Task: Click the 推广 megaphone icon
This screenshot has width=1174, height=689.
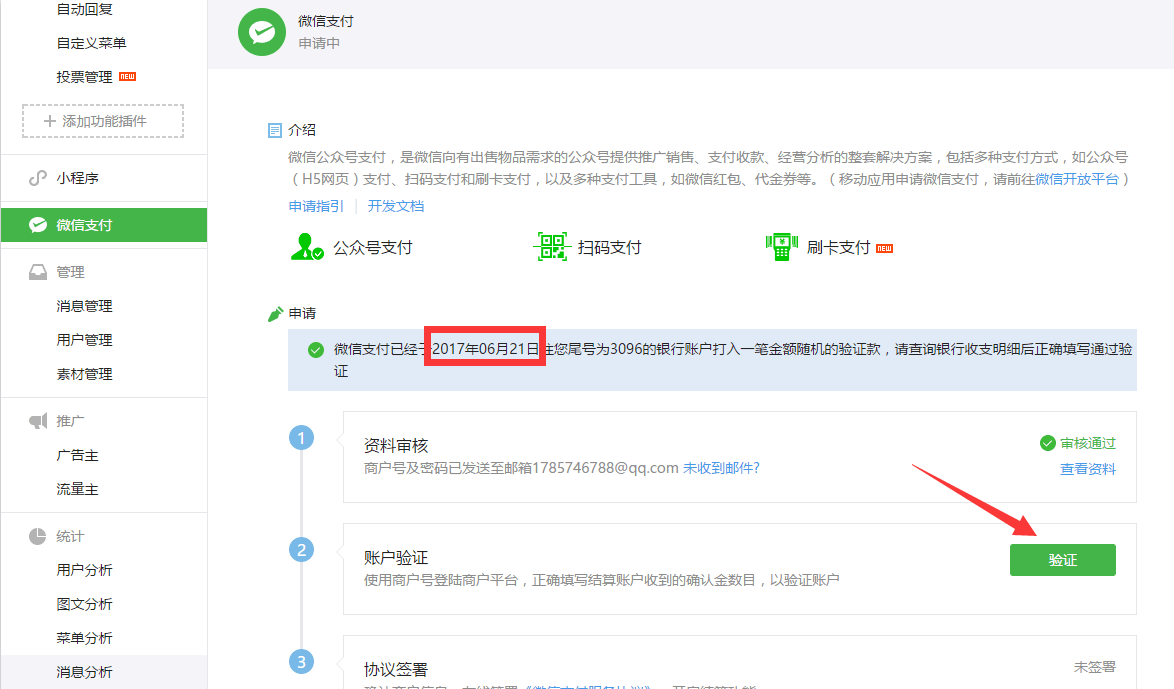Action: coord(37,421)
